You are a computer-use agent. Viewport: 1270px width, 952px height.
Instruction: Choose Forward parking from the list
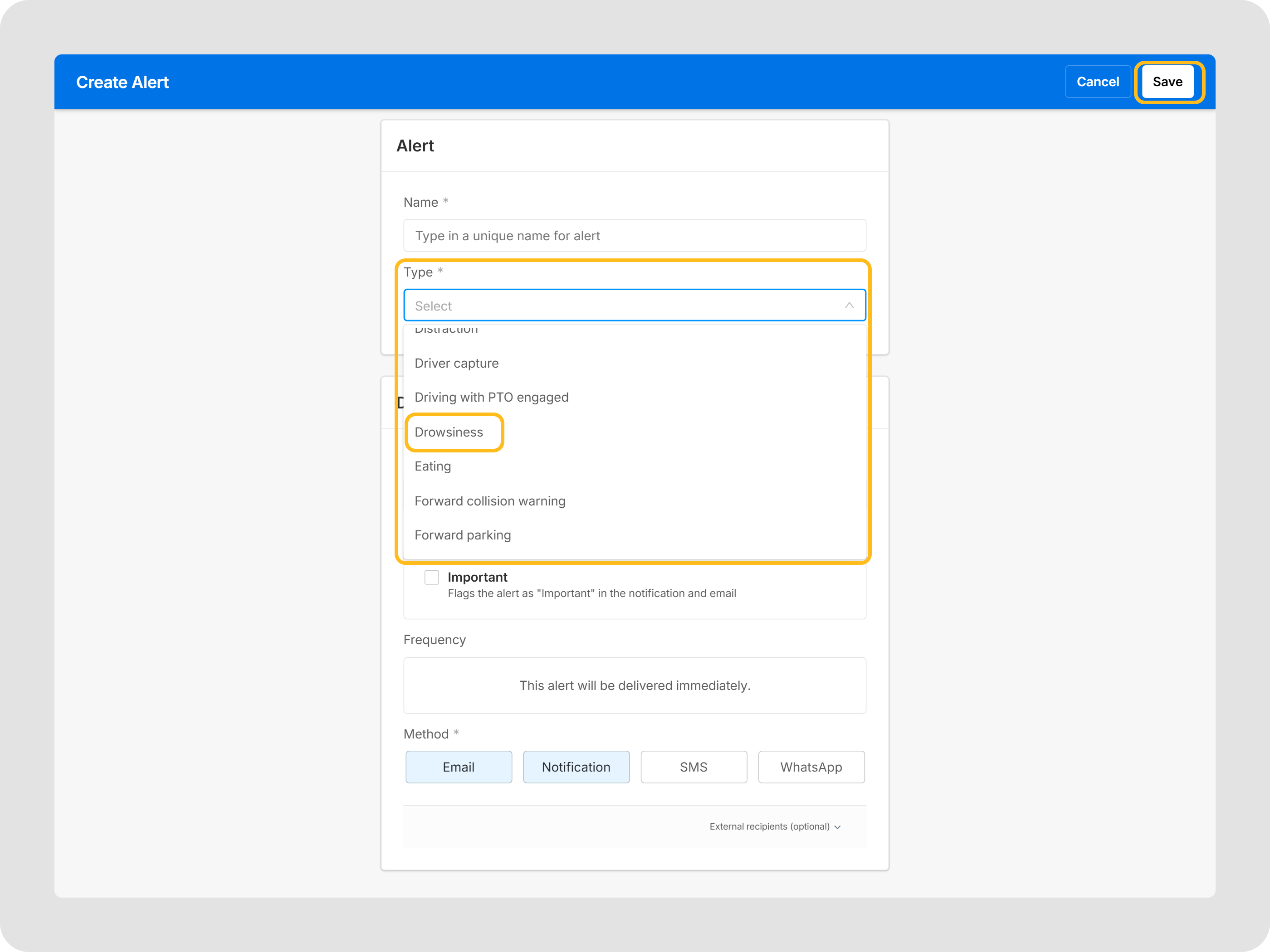click(x=463, y=535)
